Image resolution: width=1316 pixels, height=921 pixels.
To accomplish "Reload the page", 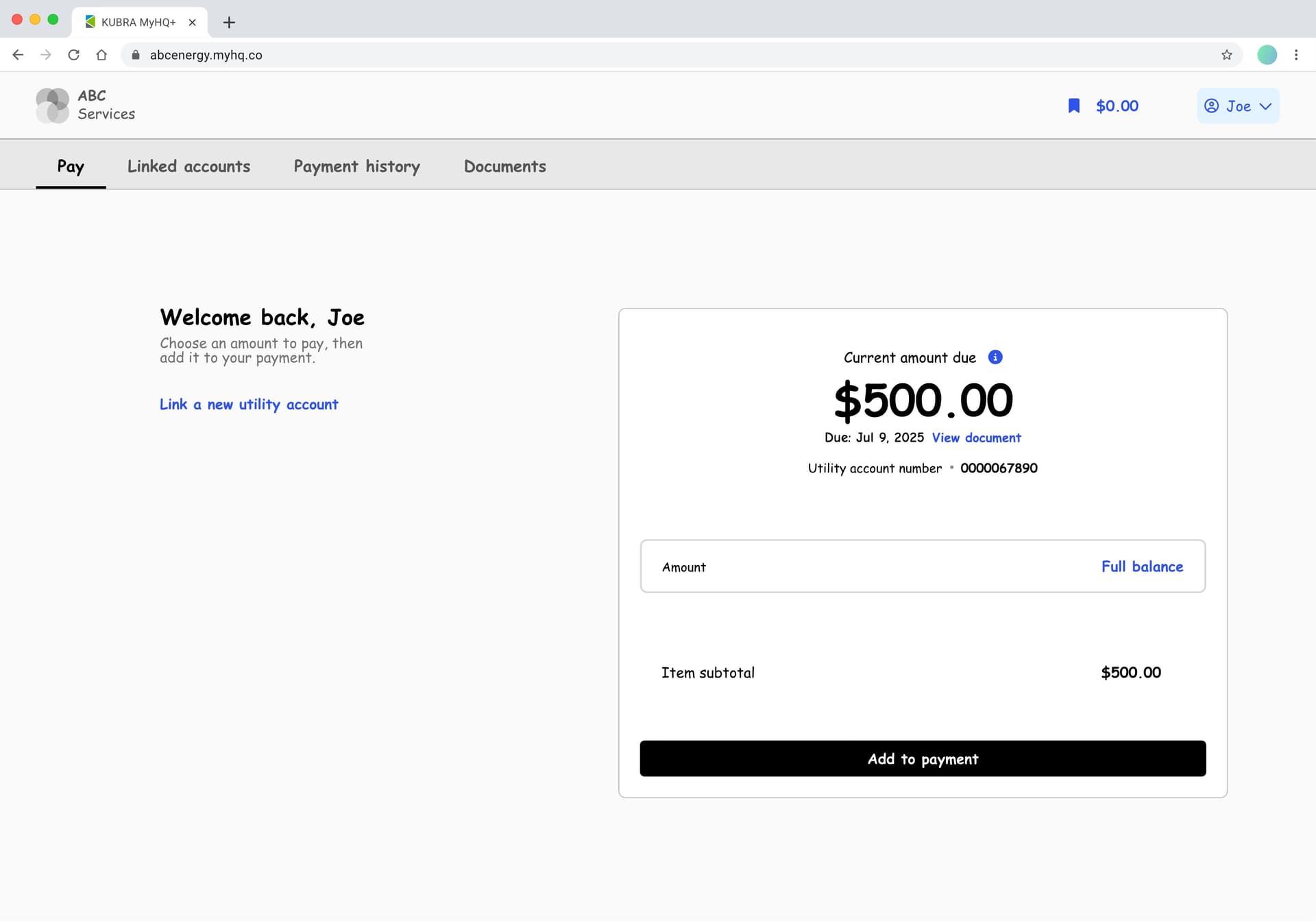I will pyautogui.click(x=73, y=55).
